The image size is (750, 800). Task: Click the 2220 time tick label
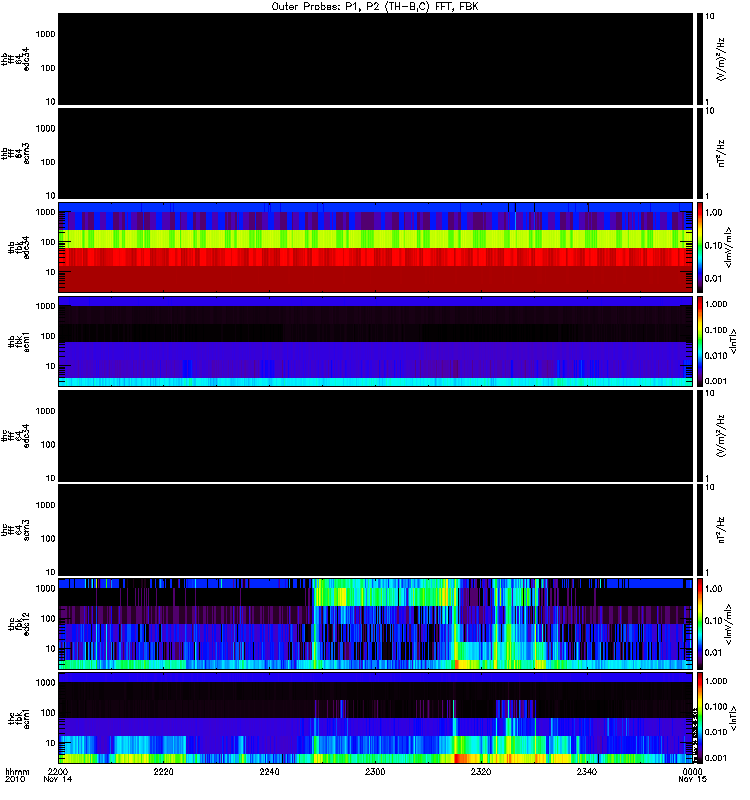(163, 771)
